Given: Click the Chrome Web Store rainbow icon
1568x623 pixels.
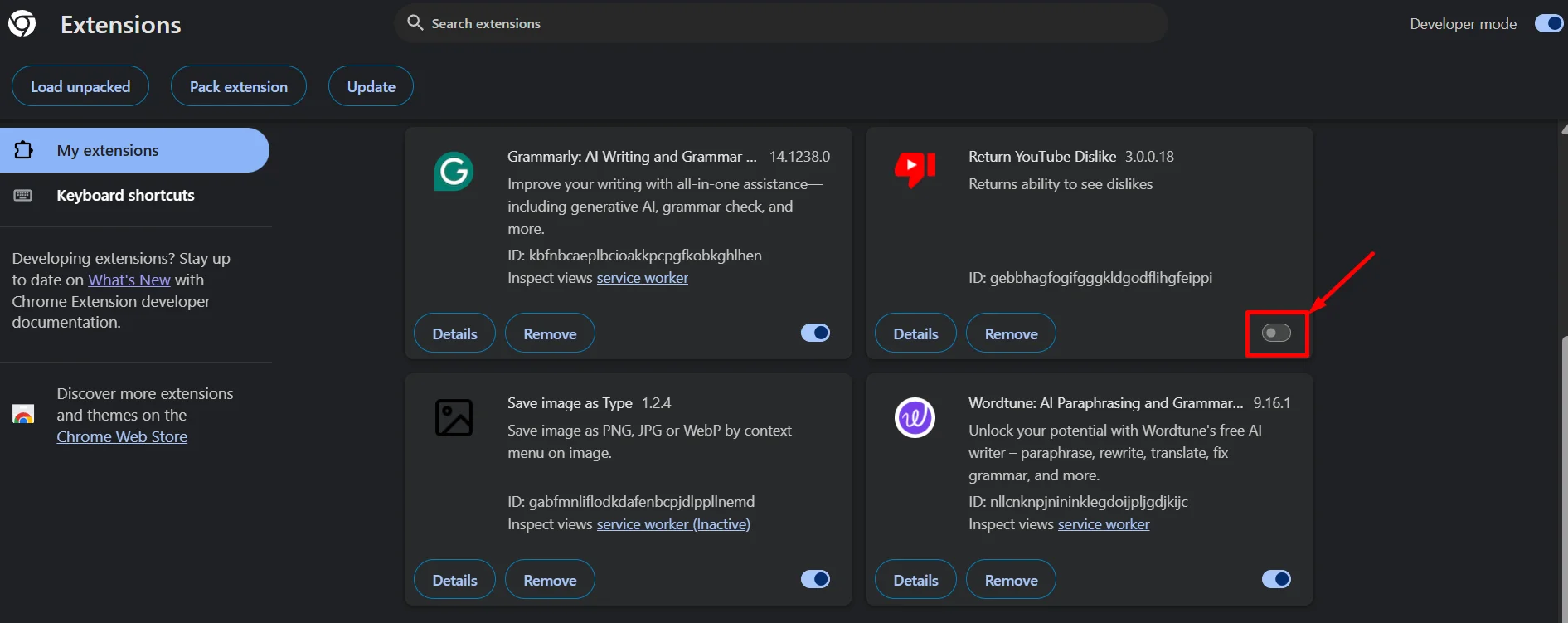Looking at the screenshot, I should pyautogui.click(x=23, y=414).
